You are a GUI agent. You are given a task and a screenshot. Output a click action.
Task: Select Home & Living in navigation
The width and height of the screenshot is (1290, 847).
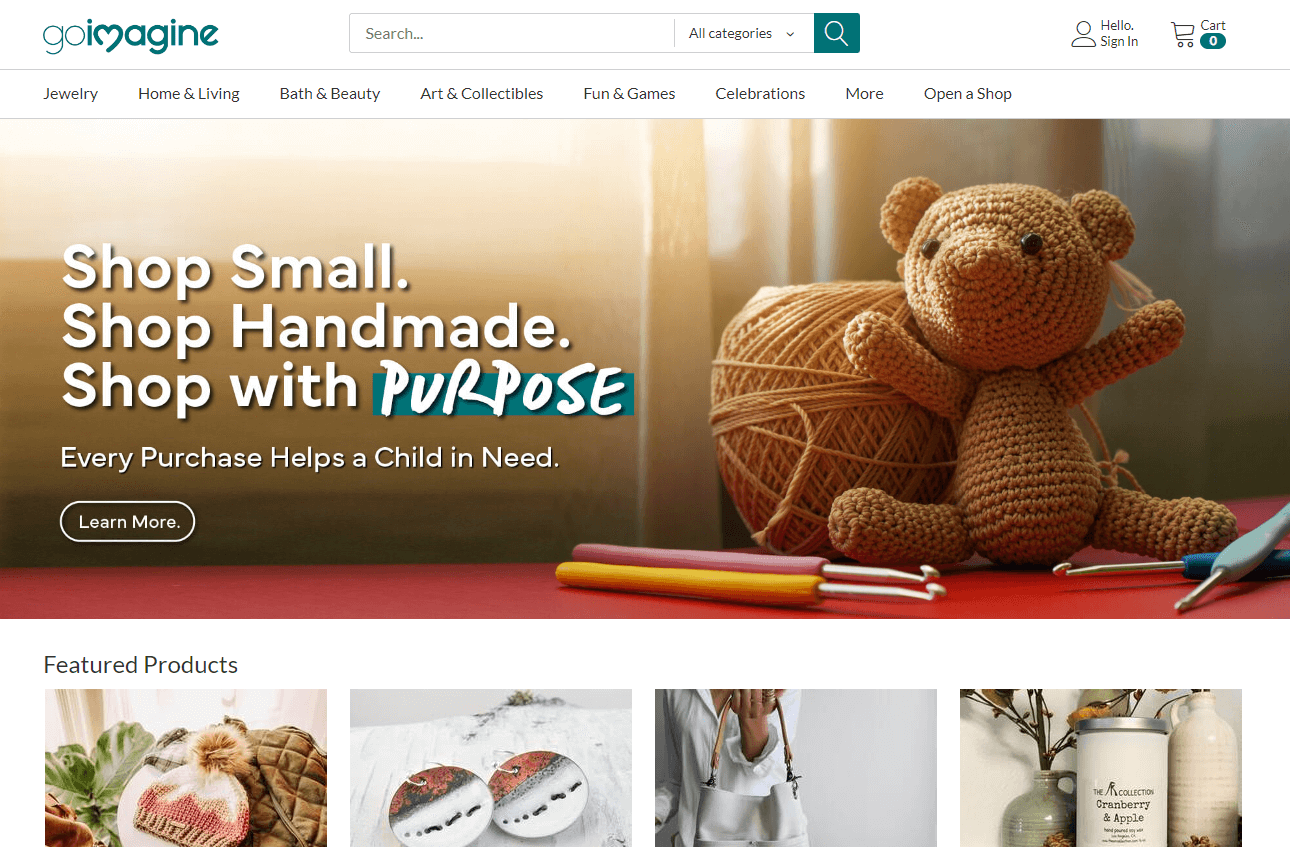(189, 94)
